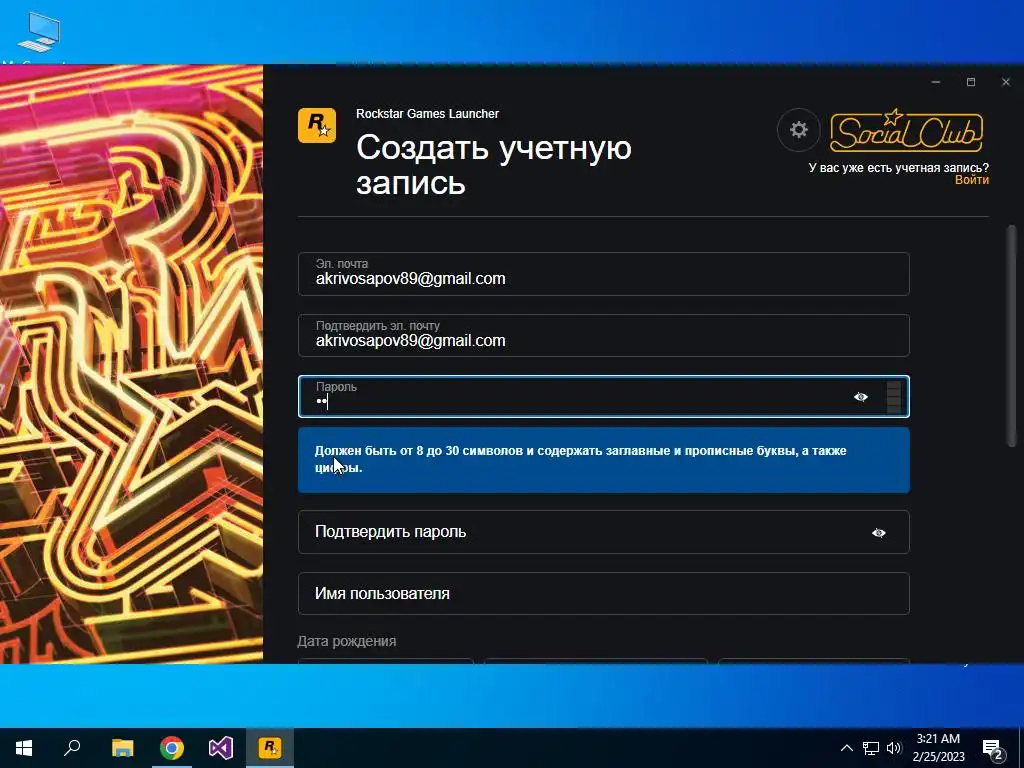Show password in Подтвердить пароль field
1024x768 pixels.
[878, 533]
